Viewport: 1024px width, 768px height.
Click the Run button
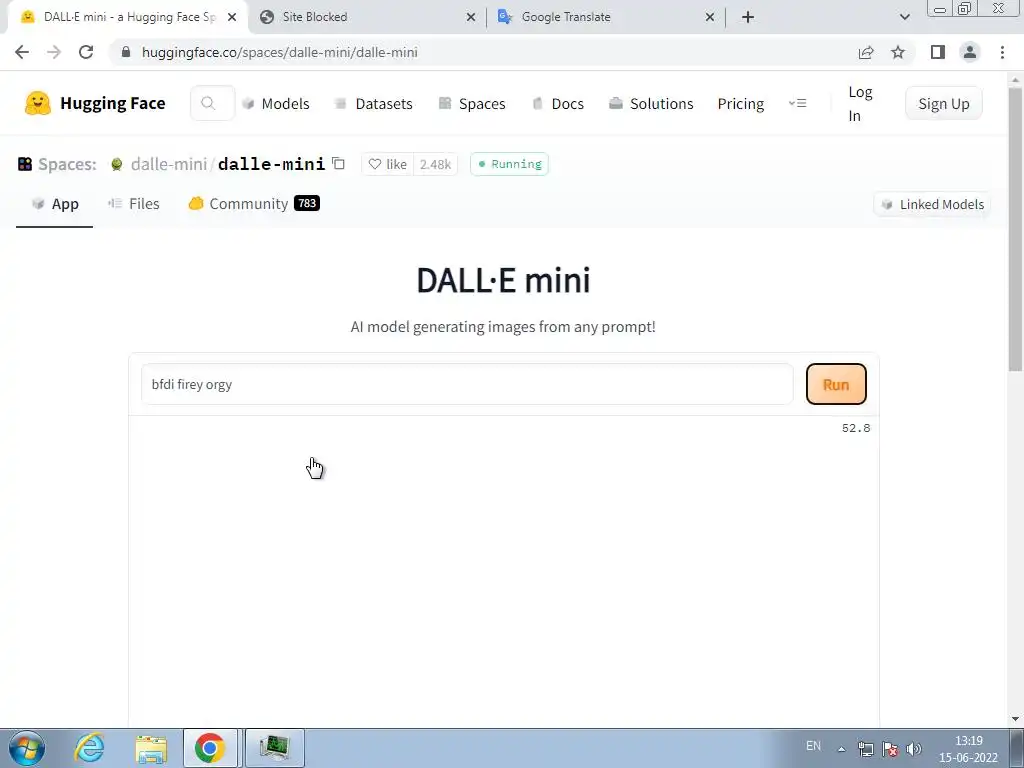point(836,384)
